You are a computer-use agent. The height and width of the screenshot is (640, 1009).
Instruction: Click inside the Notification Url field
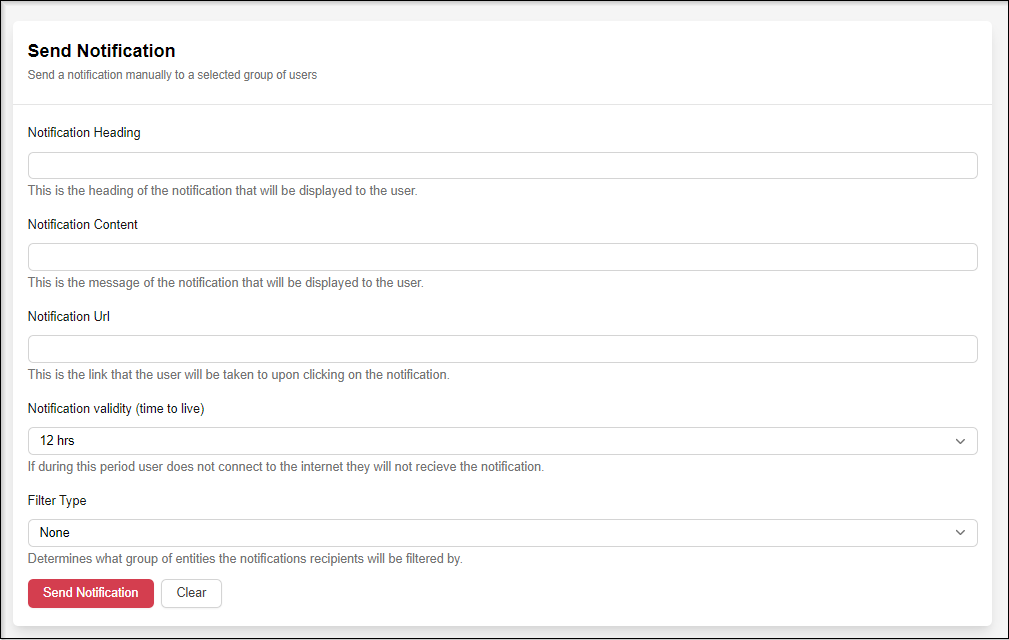click(502, 349)
